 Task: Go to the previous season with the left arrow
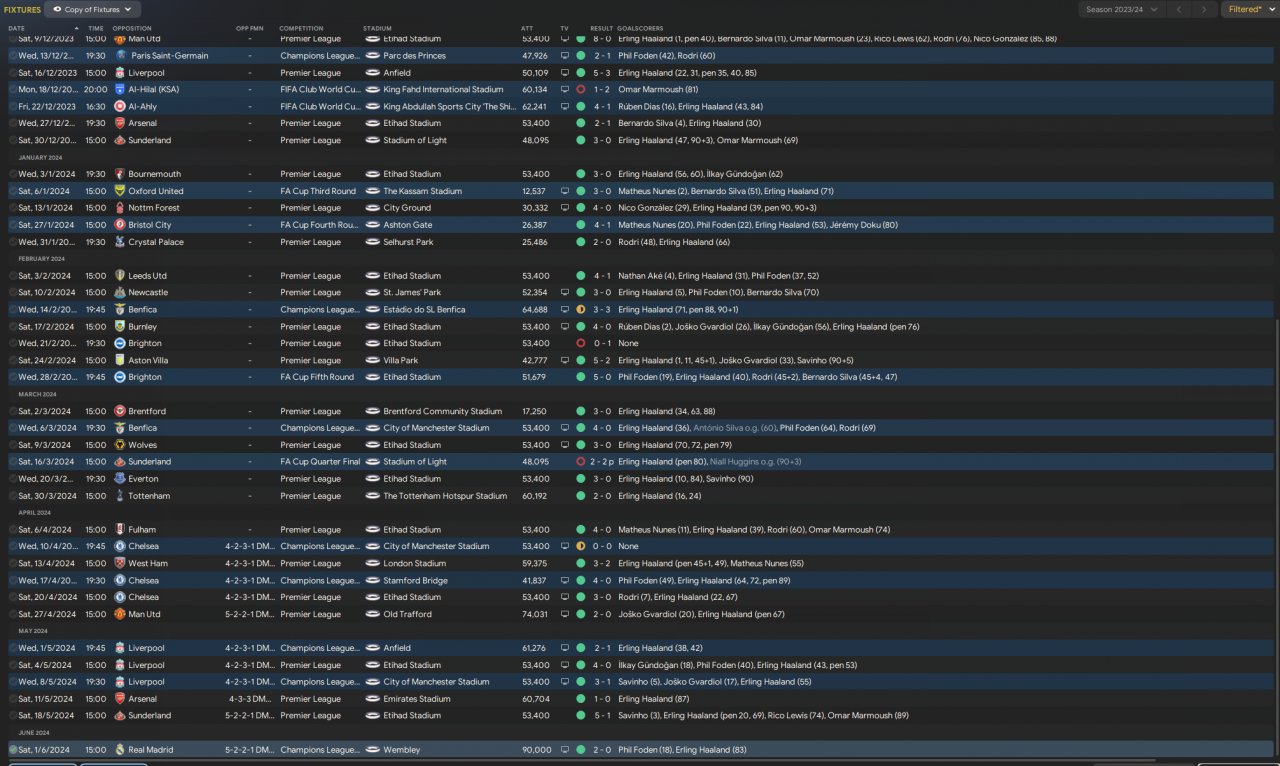(1179, 9)
